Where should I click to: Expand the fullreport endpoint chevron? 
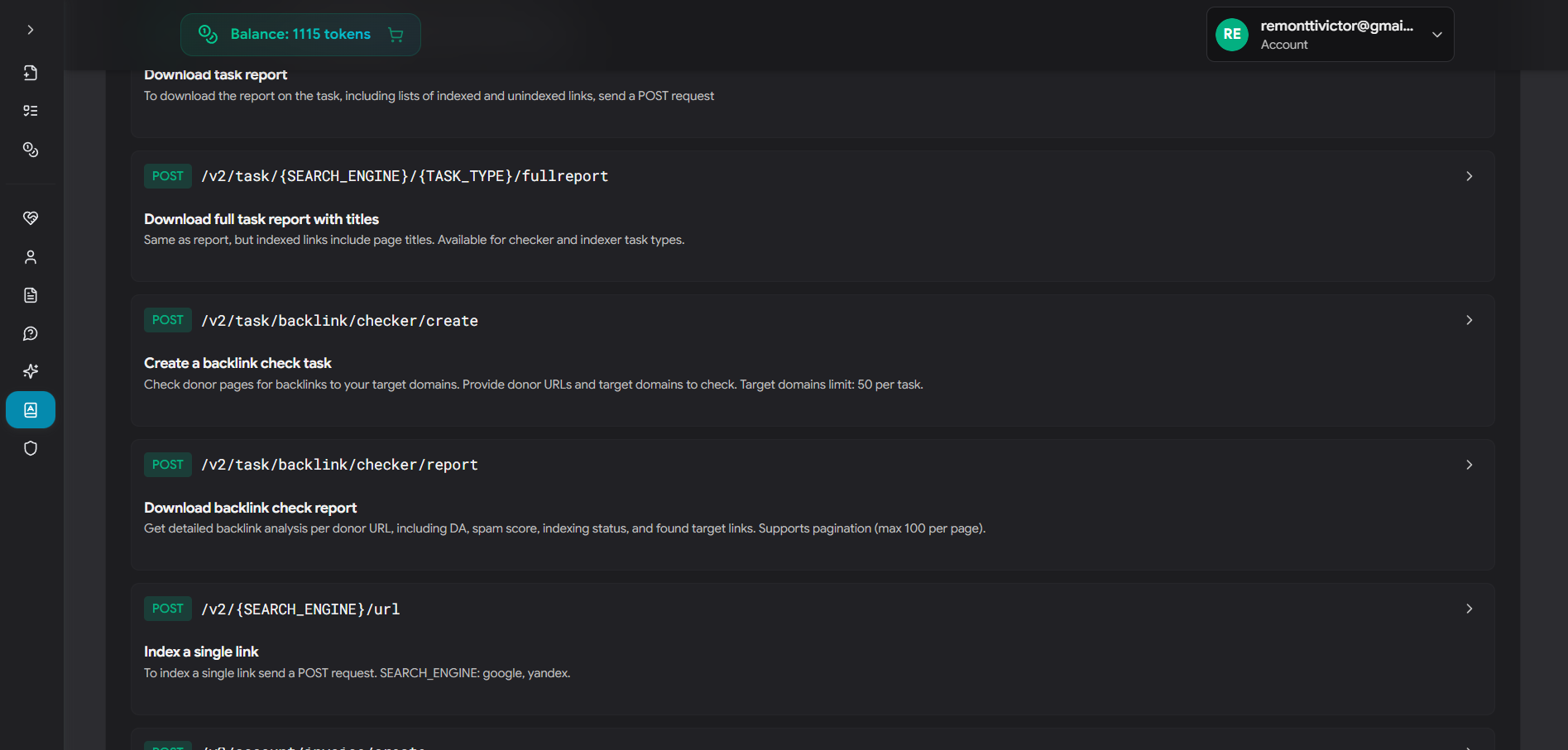coord(1469,176)
